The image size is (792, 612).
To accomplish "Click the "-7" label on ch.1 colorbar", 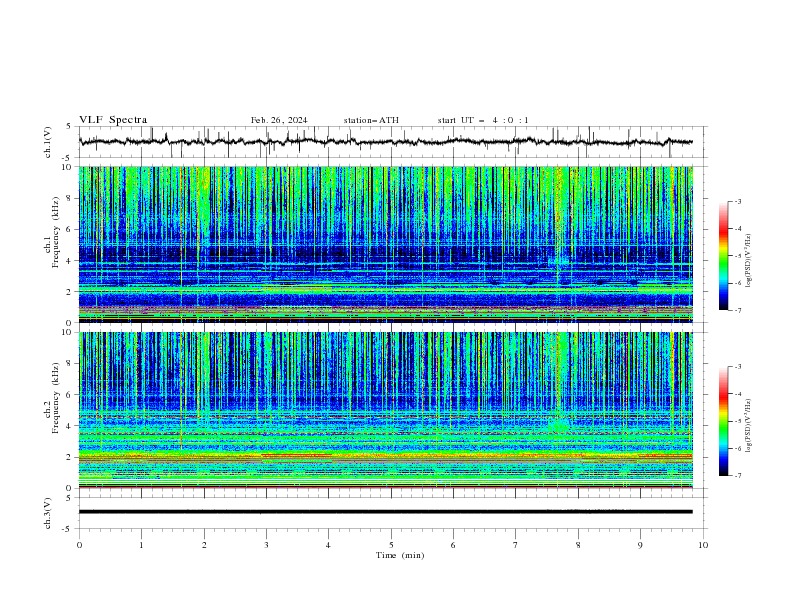I will pos(737,310).
